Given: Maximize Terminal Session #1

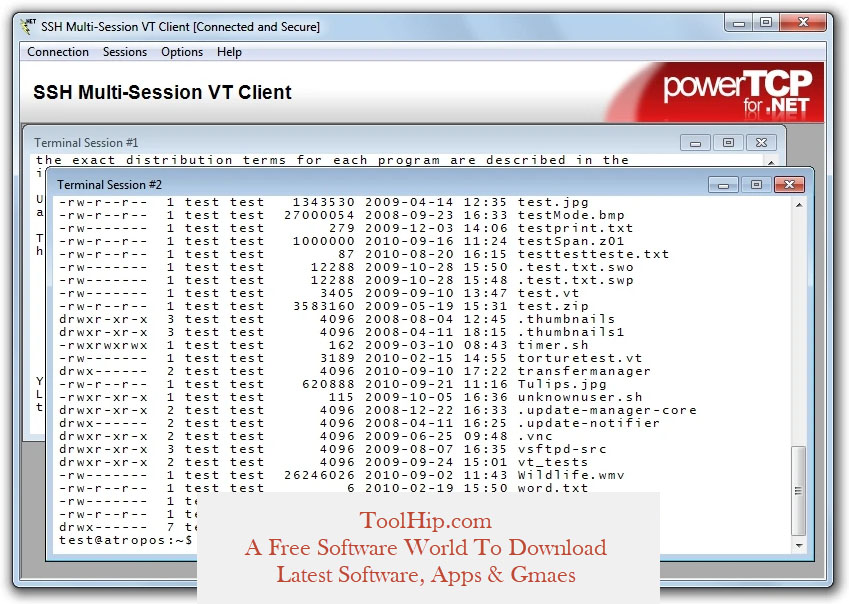Looking at the screenshot, I should coord(728,143).
